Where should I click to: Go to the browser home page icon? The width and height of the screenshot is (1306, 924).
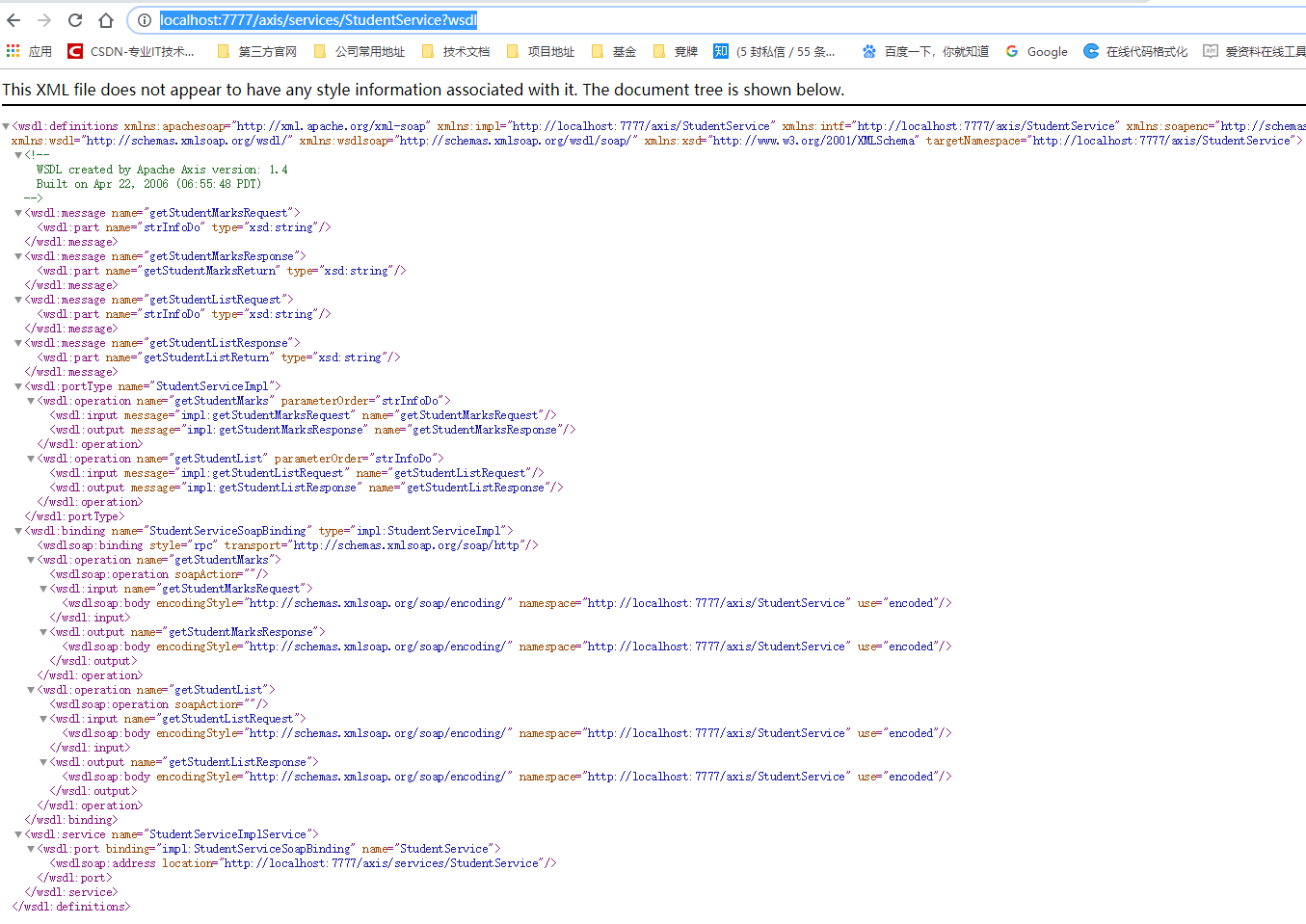click(106, 20)
